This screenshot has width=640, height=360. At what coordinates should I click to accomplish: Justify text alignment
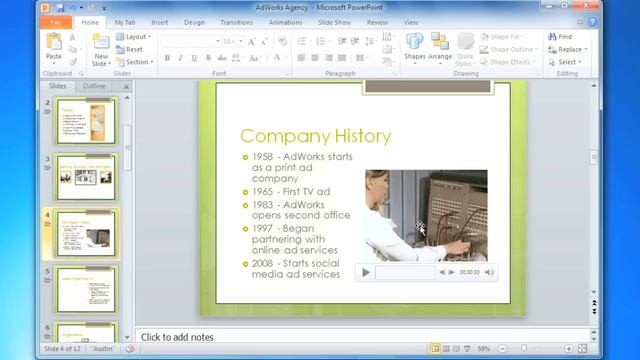pyautogui.click(x=342, y=58)
